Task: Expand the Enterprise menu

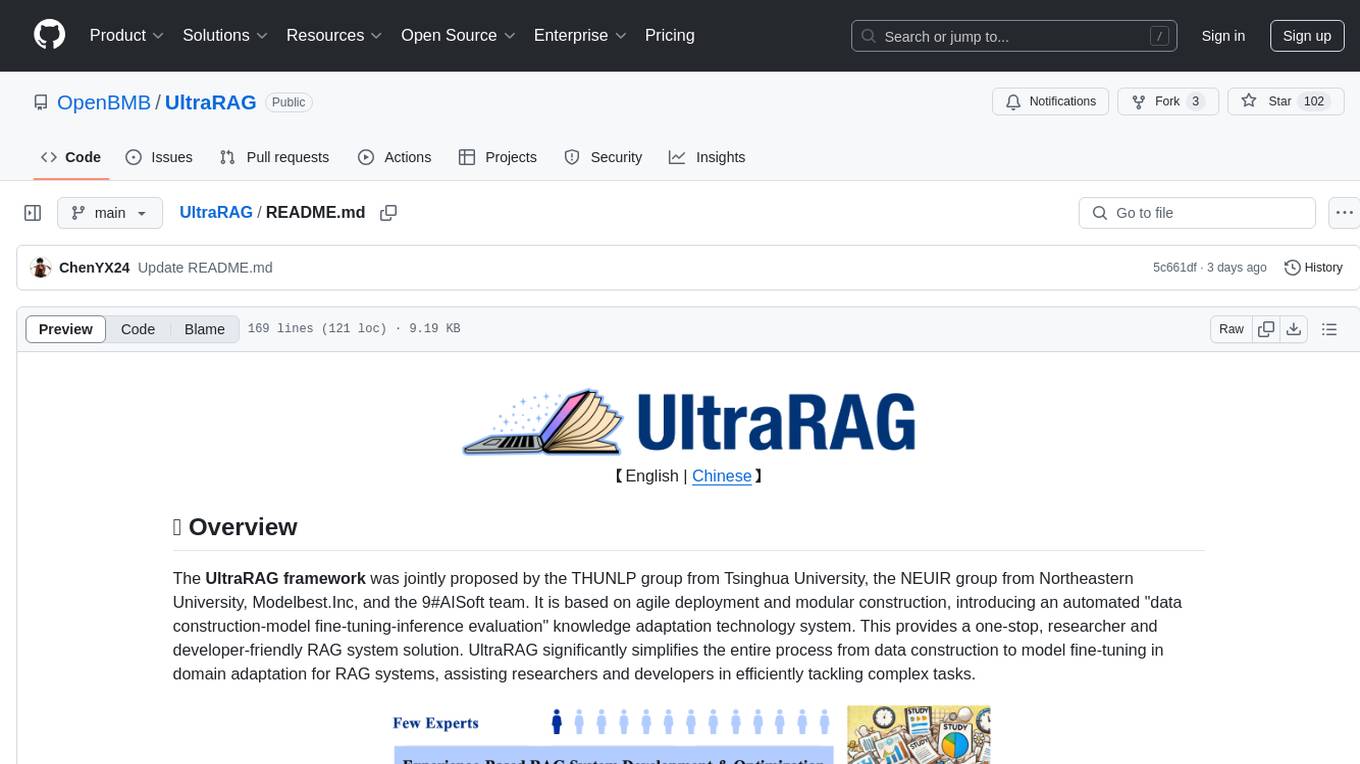Action: pyautogui.click(x=580, y=35)
